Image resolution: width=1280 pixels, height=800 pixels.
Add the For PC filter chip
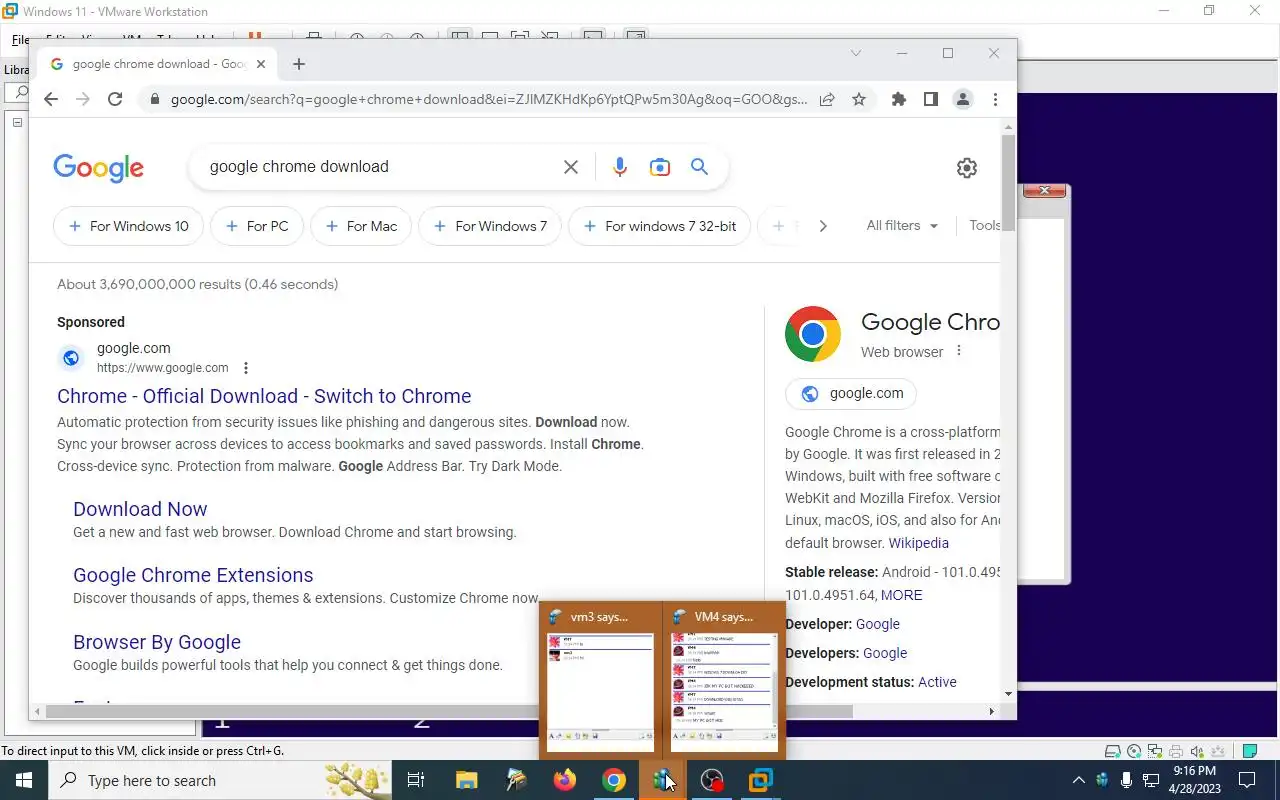click(x=257, y=226)
